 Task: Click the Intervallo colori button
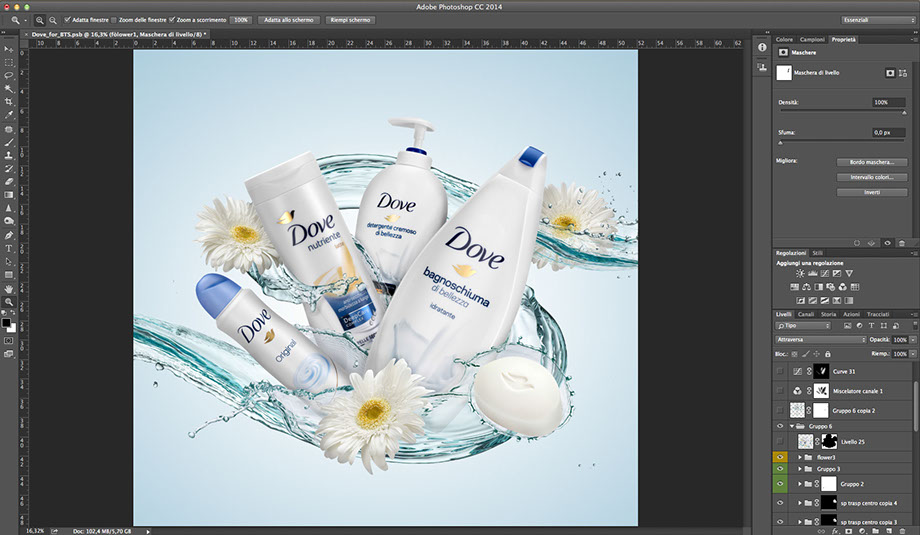coord(872,177)
